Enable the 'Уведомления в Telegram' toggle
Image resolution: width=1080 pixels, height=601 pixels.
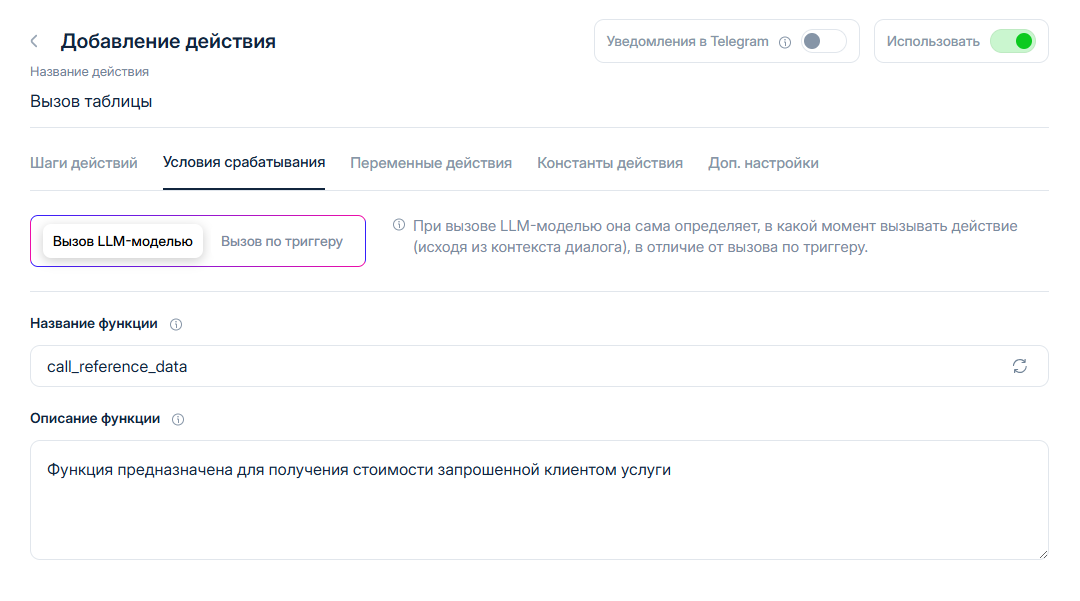point(822,41)
